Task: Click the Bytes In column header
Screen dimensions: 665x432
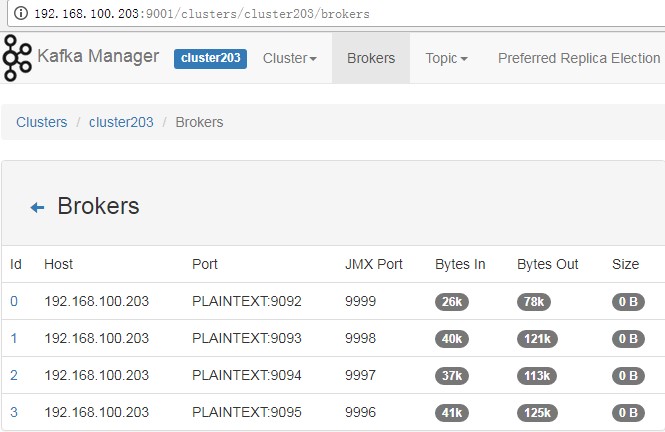Action: pos(460,264)
